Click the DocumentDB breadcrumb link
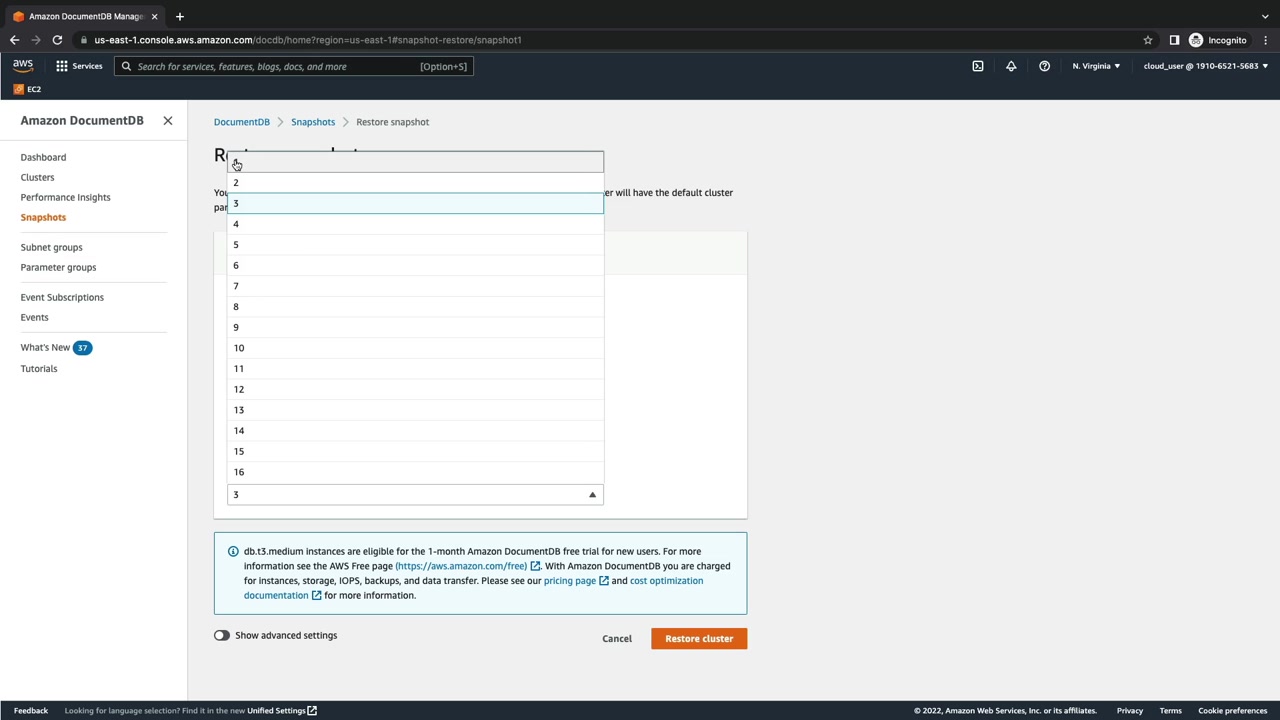Viewport: 1280px width, 720px height. (242, 122)
